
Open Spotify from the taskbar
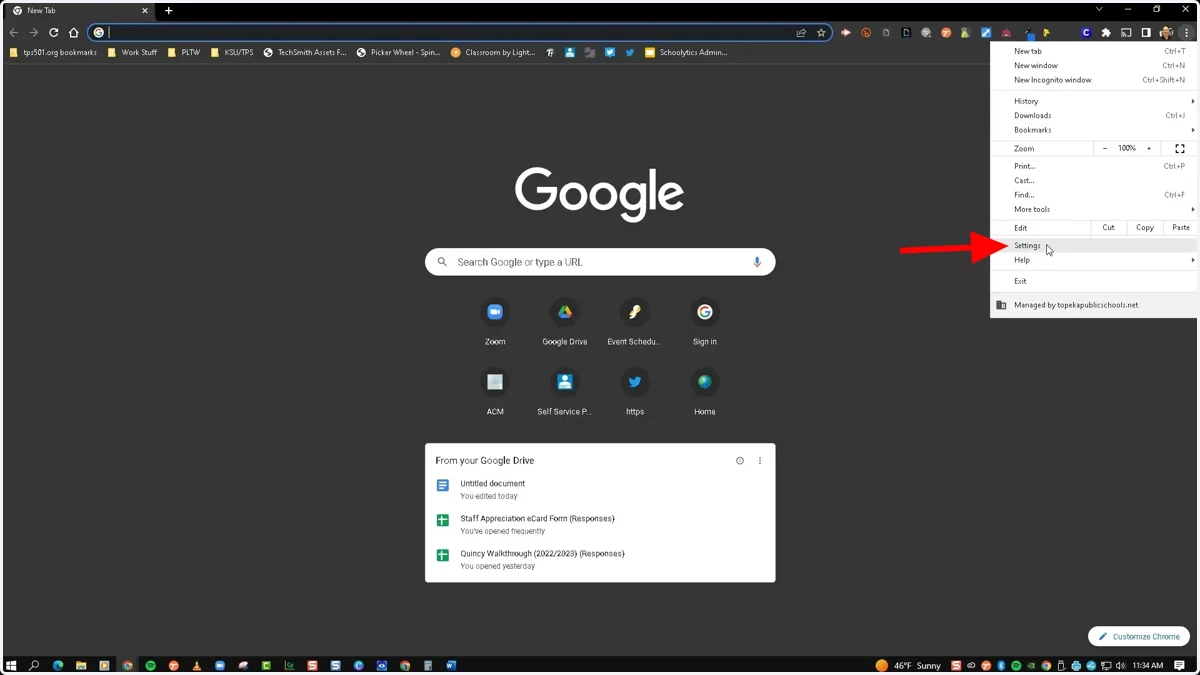tap(151, 665)
